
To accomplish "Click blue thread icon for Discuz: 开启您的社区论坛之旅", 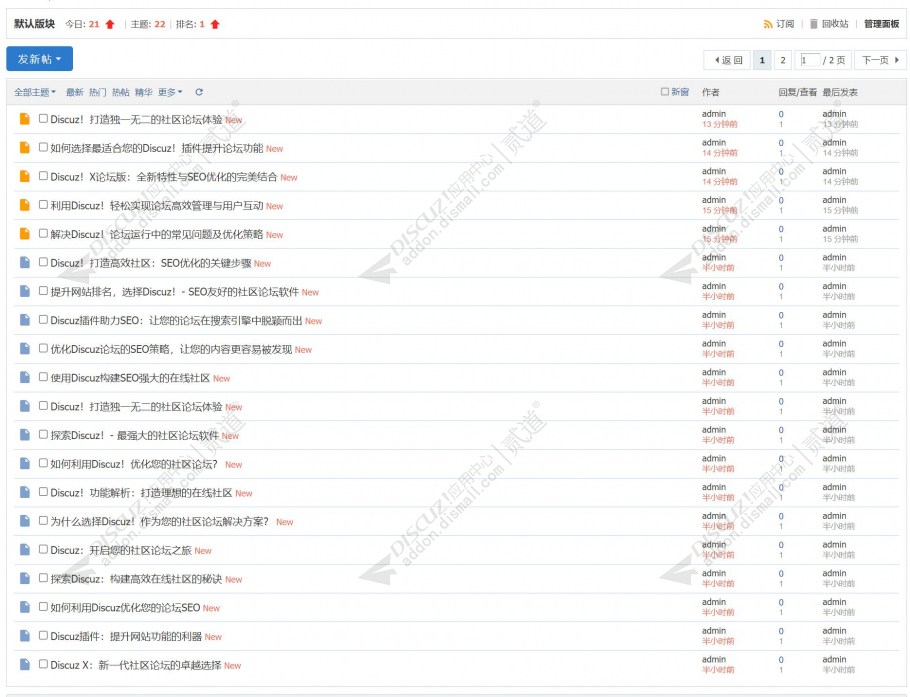I will click(x=24, y=550).
